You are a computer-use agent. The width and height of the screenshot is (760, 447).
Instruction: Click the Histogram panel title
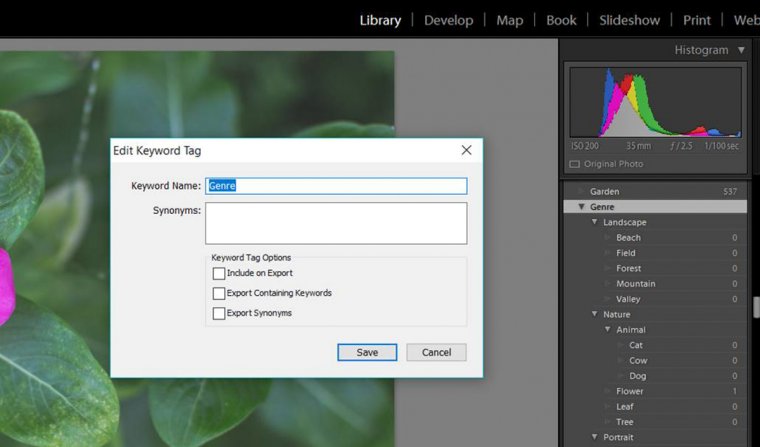pyautogui.click(x=701, y=50)
